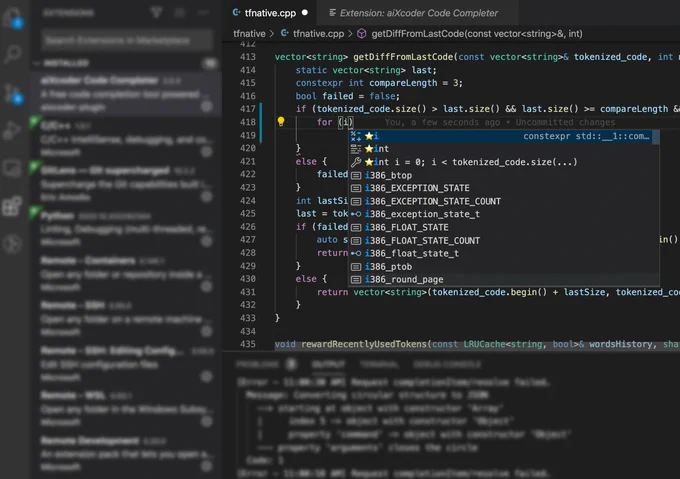680x479 pixels.
Task: Open the DEBUG CONSOLE panel tab
Action: (447, 364)
